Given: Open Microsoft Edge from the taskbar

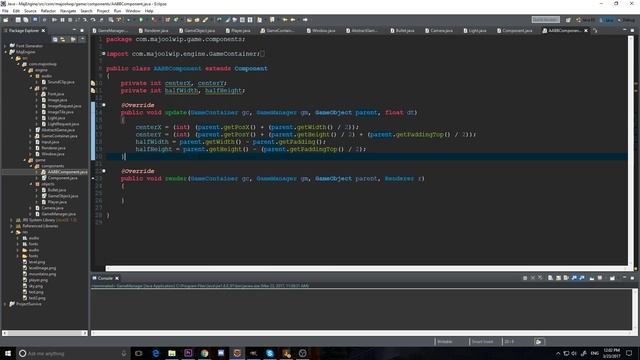Looking at the screenshot, I should coord(156,353).
